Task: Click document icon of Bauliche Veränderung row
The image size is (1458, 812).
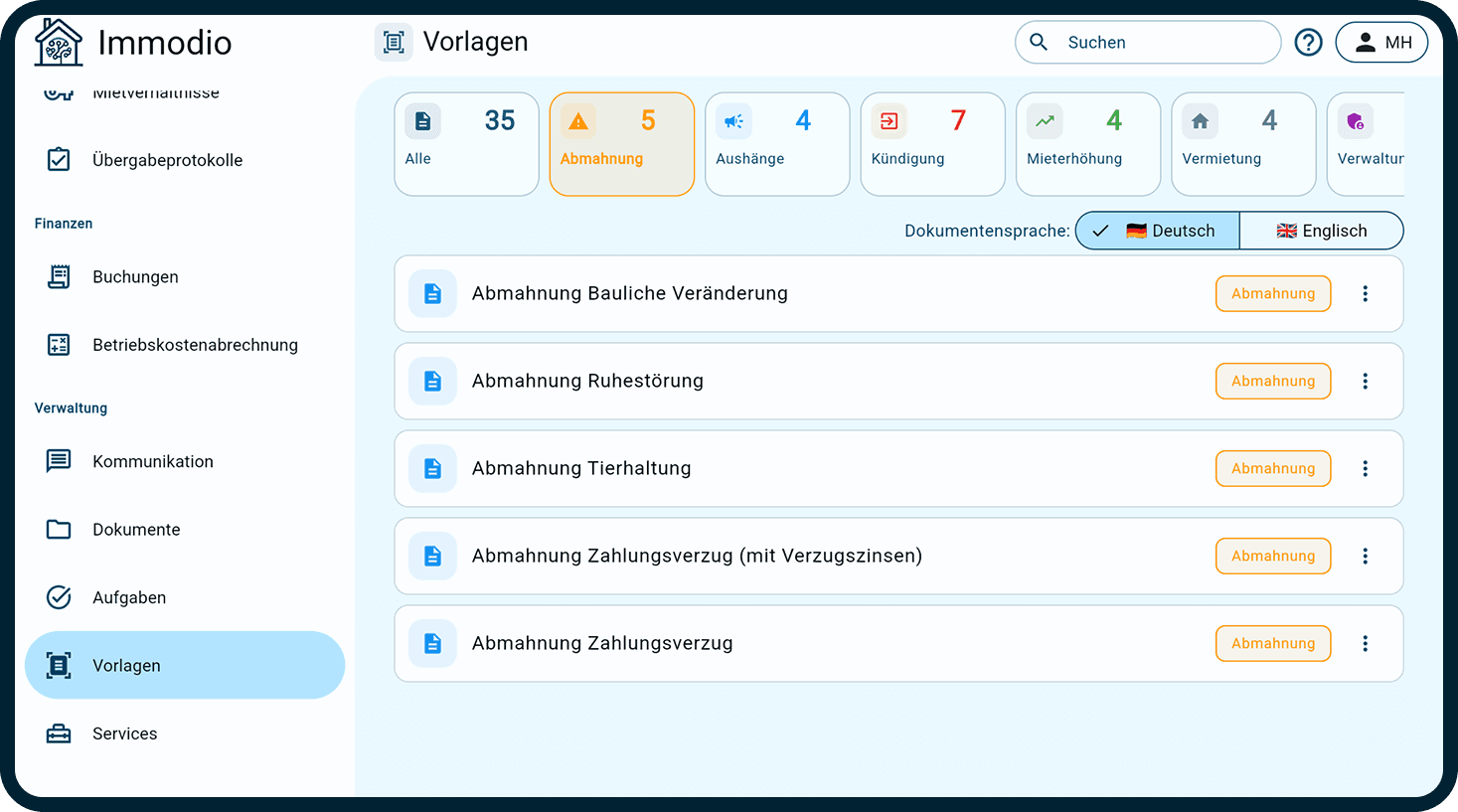Action: [432, 294]
